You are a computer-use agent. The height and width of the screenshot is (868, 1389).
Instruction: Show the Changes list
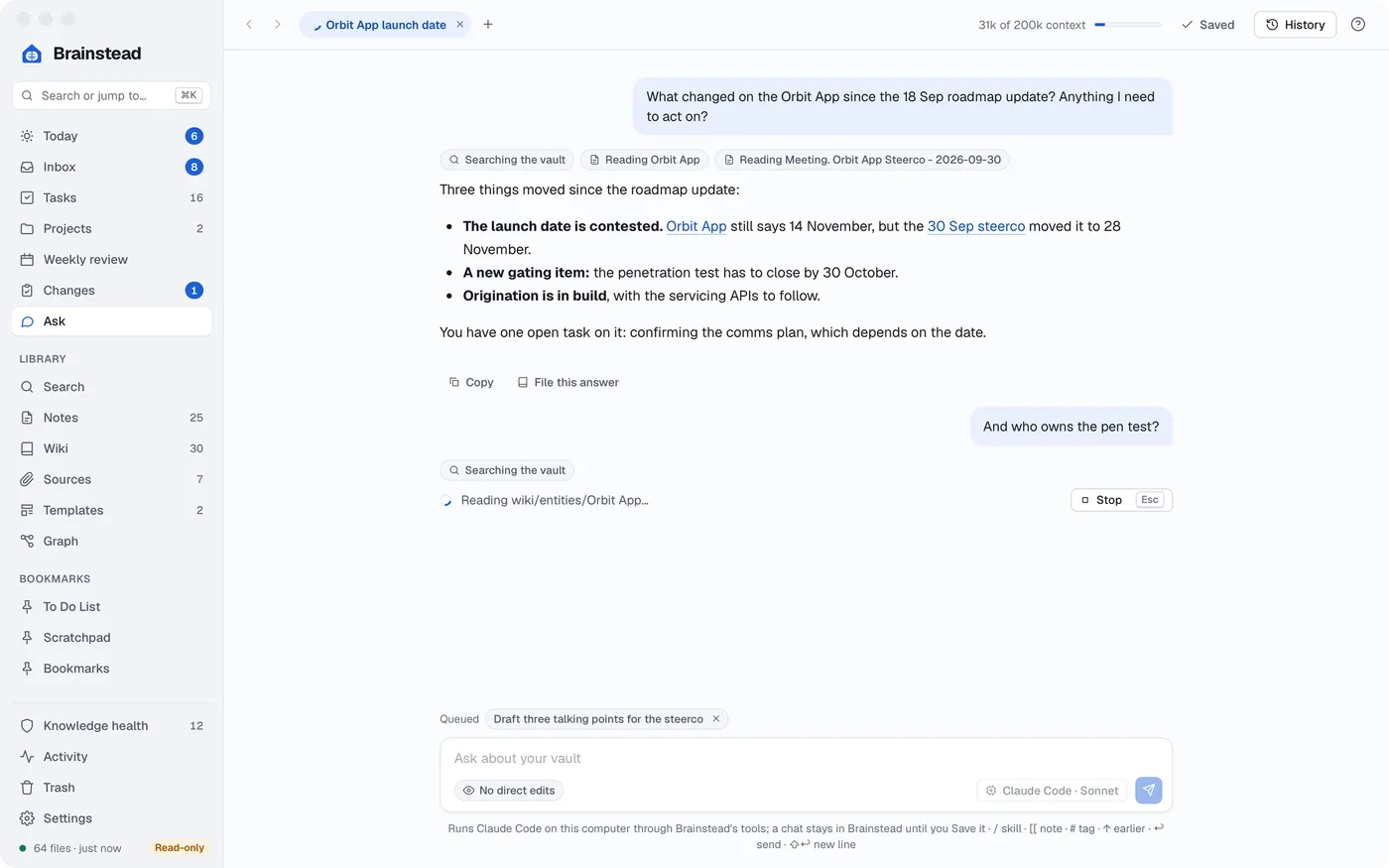(x=112, y=290)
